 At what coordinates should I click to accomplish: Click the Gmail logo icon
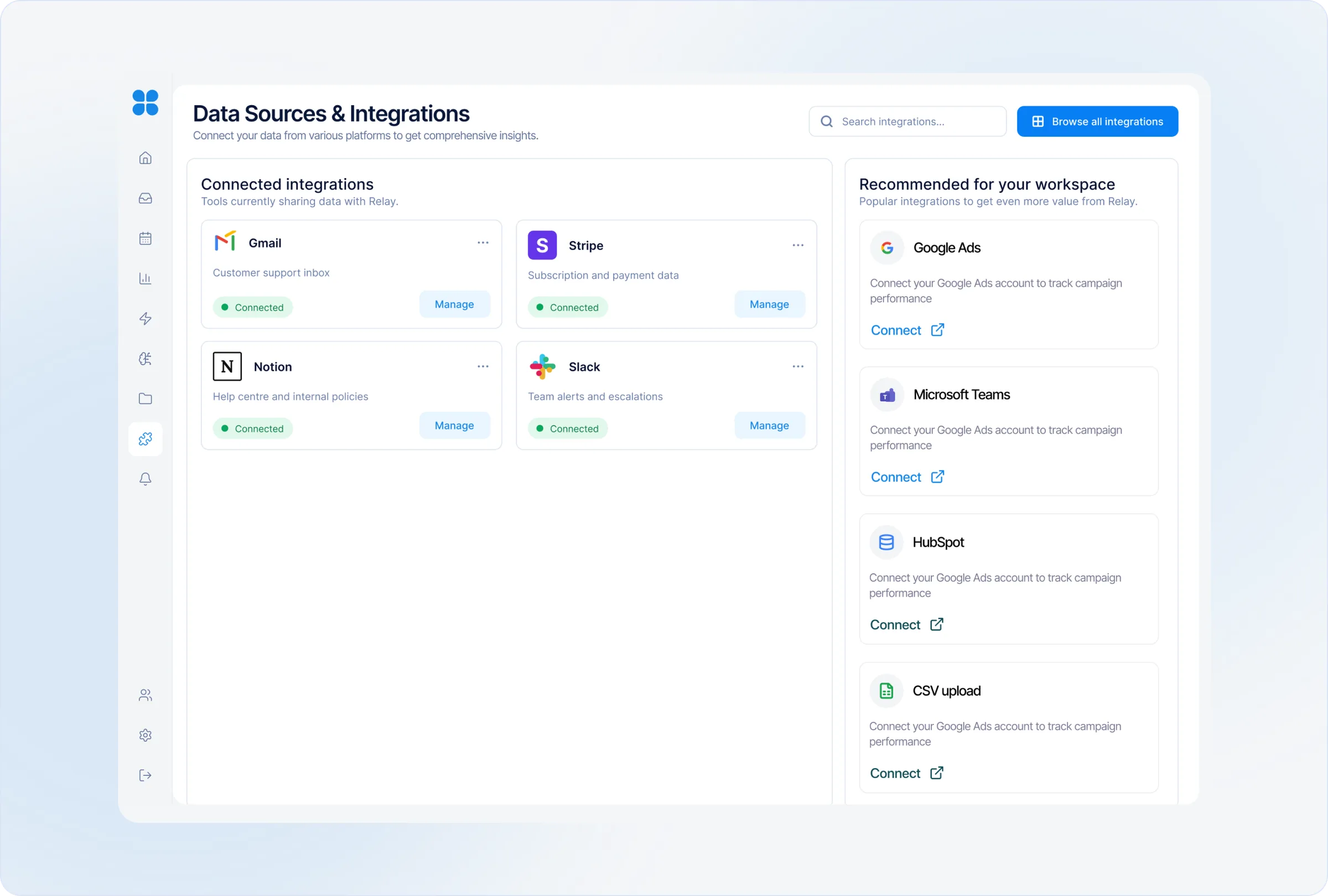point(225,241)
